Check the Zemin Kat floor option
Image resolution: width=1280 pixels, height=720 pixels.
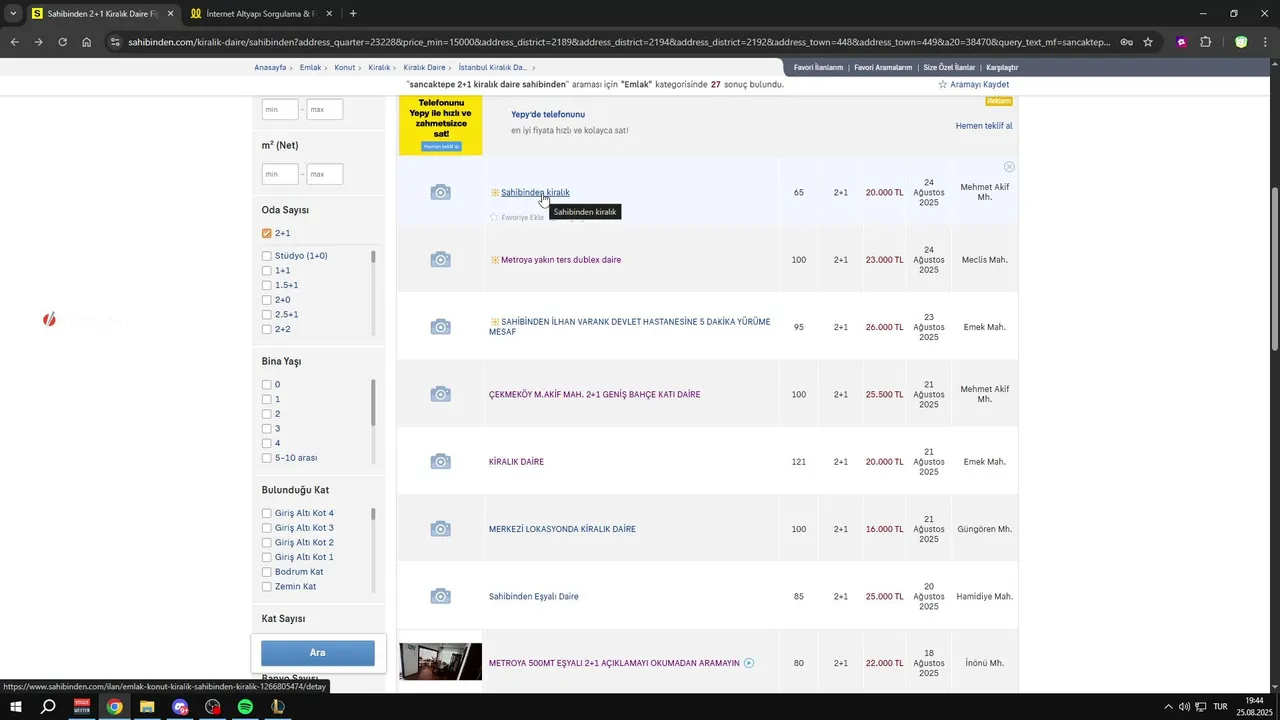(267, 587)
